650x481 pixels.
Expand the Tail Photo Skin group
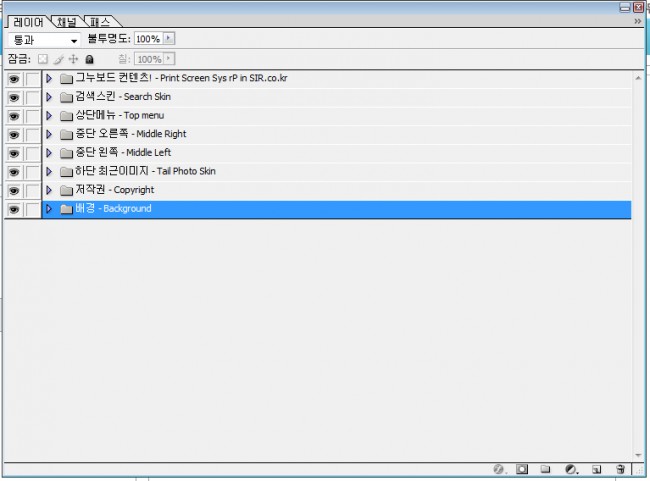tap(49, 171)
